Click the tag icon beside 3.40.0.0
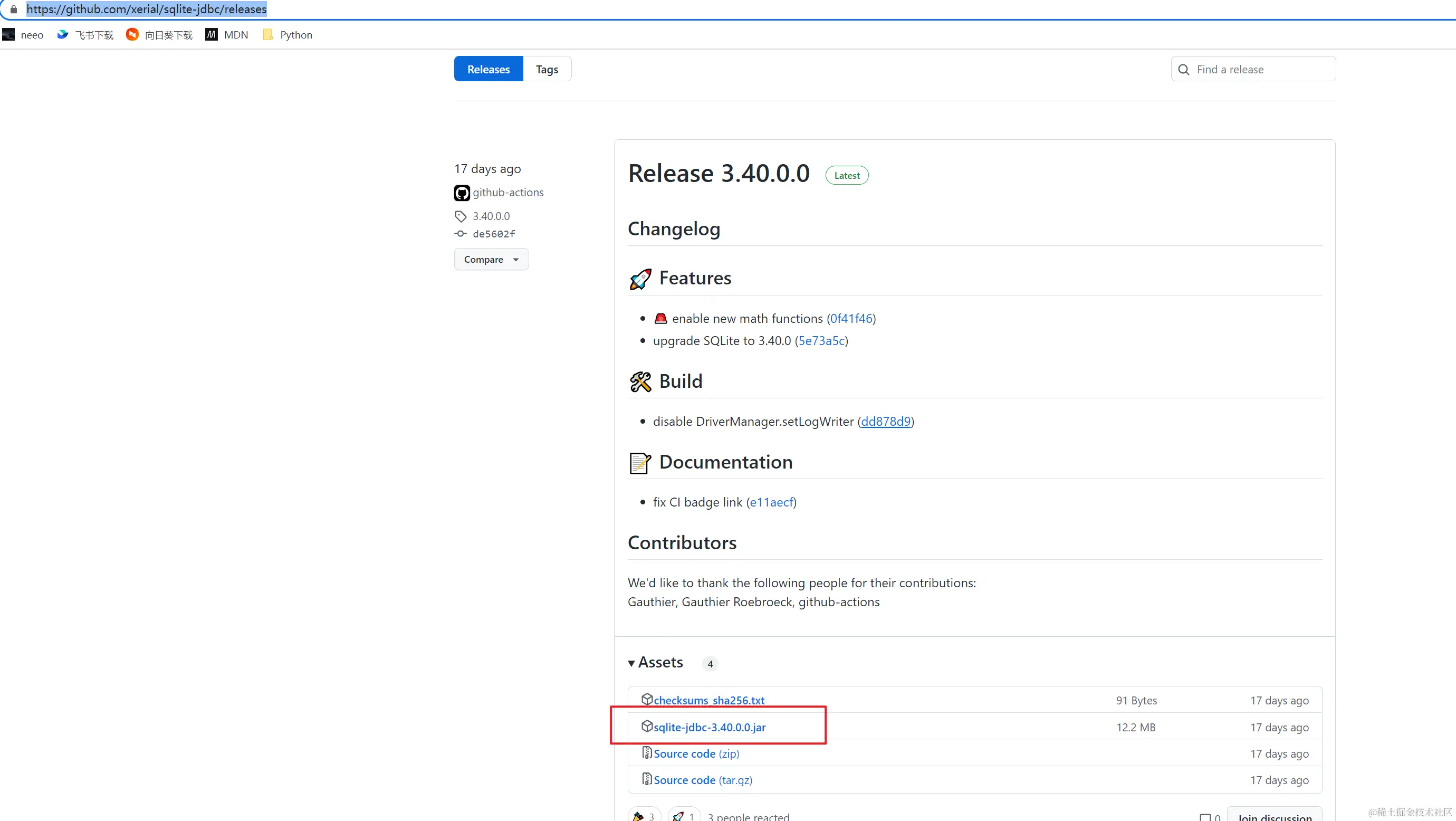The width and height of the screenshot is (1456, 821). click(461, 216)
